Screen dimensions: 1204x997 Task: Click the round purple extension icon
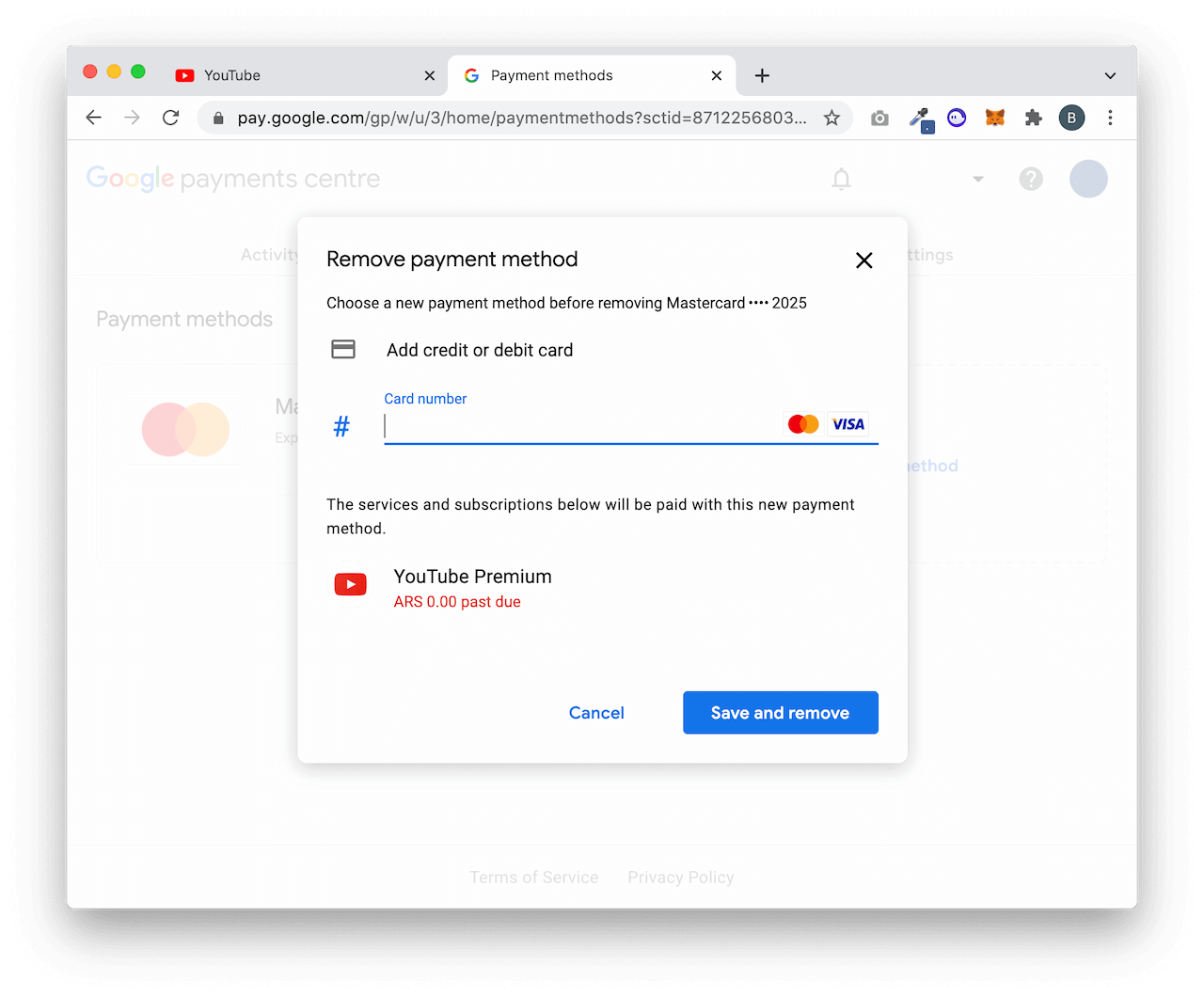957,118
